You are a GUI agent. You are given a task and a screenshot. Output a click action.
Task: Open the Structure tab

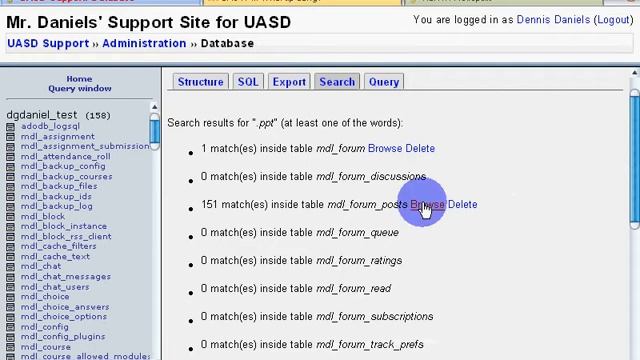point(200,82)
